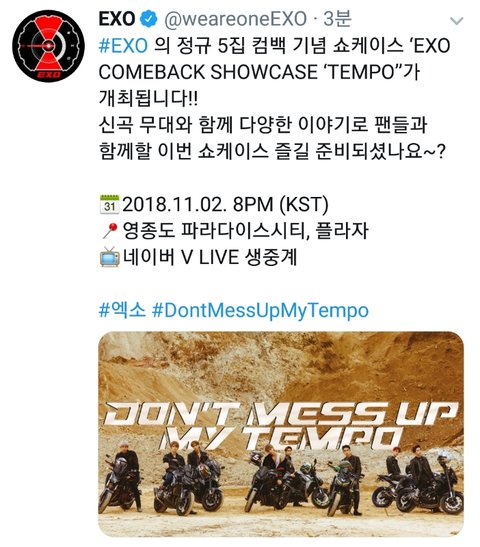Click the blue verified badge next to EXO
Image resolution: width=480 pixels, height=547 pixels.
(149, 19)
